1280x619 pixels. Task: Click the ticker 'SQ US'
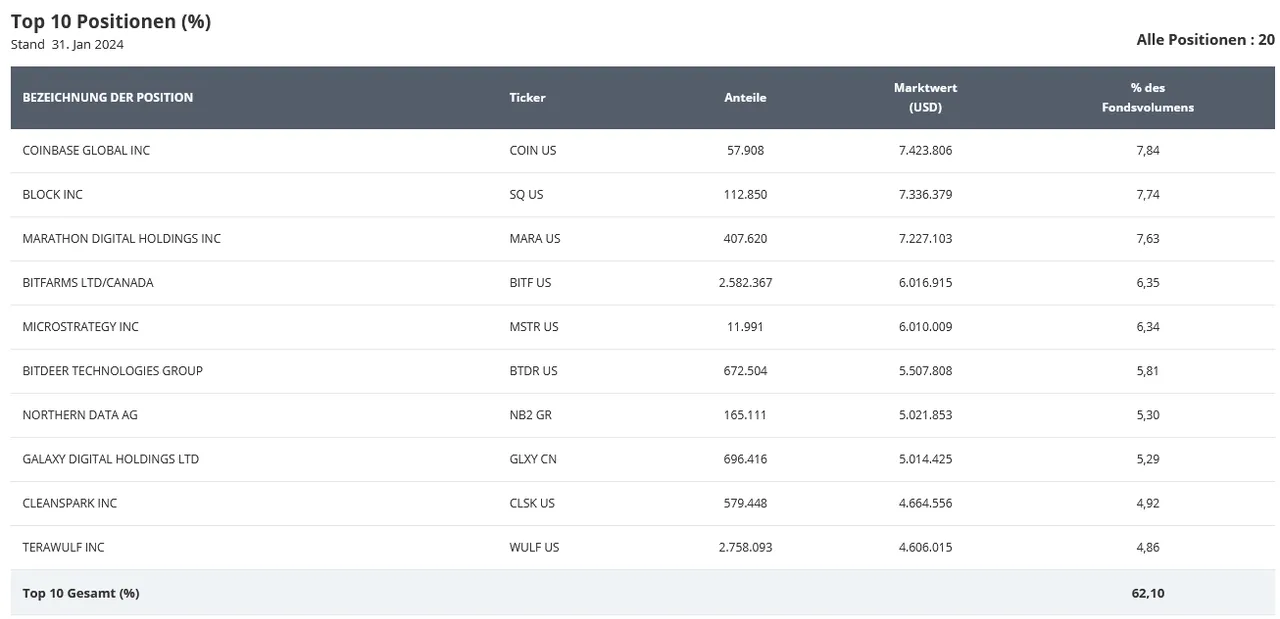pos(526,194)
